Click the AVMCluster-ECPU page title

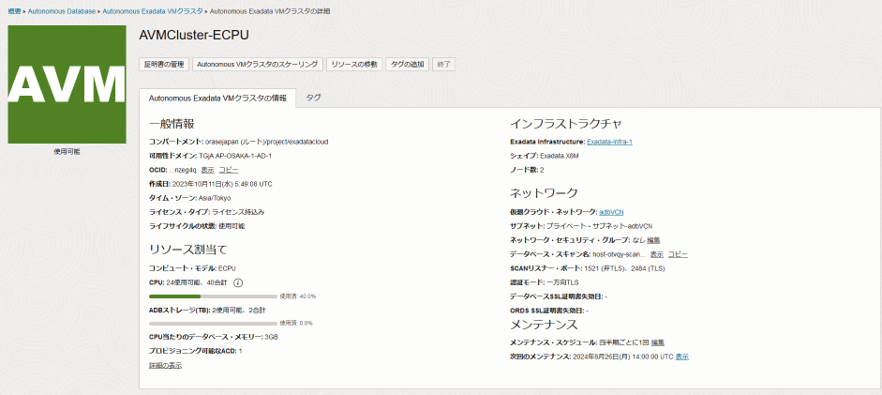tap(194, 35)
